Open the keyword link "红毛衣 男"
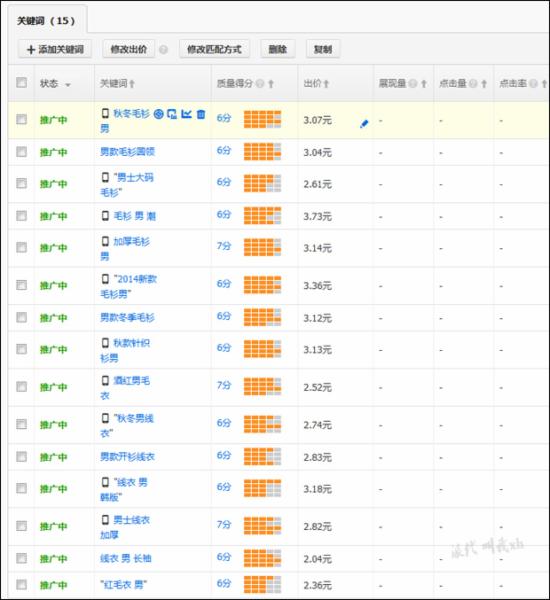 (x=123, y=584)
